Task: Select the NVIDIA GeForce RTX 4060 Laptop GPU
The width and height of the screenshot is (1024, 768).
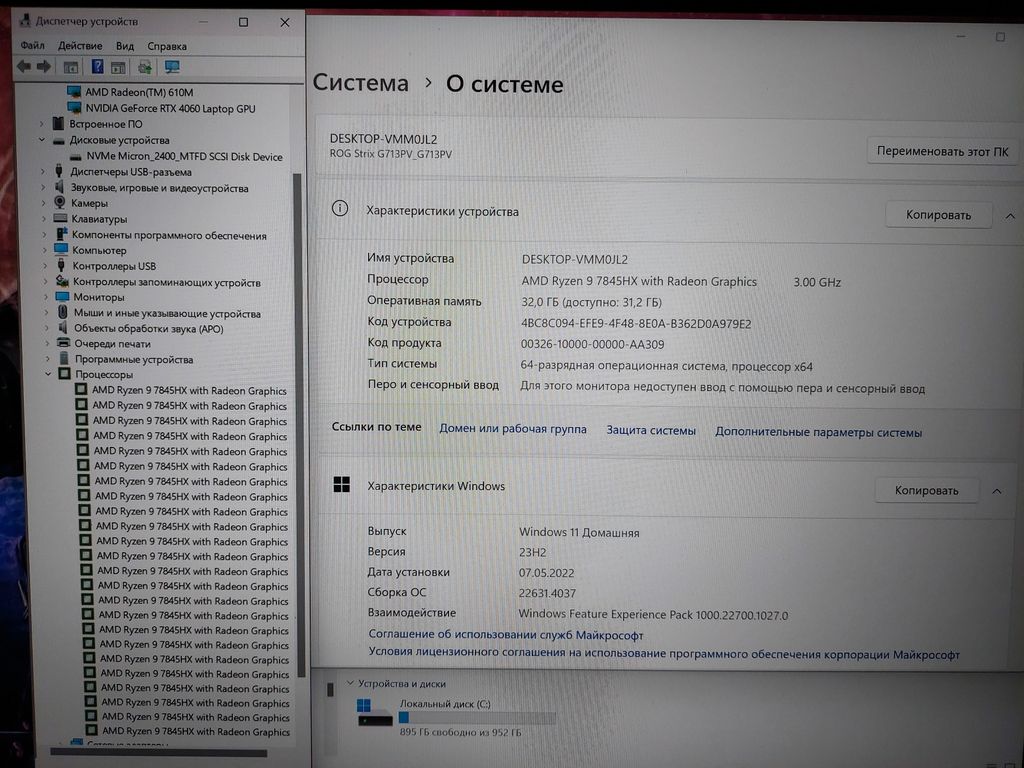Action: pyautogui.click(x=170, y=108)
